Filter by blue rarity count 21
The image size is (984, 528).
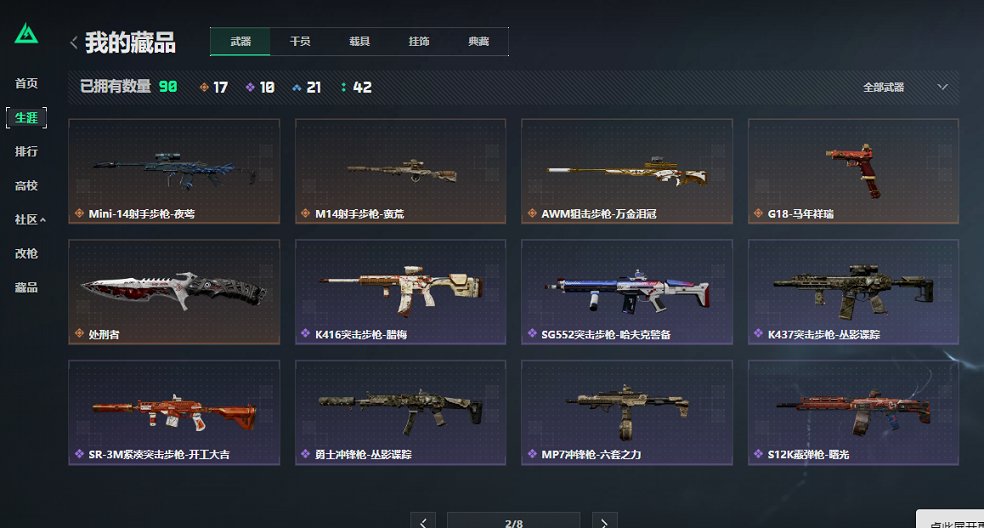coord(307,87)
